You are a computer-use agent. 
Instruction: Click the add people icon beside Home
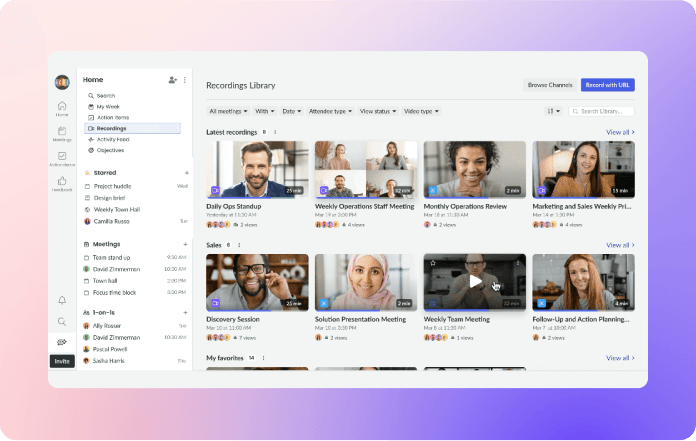tap(172, 79)
